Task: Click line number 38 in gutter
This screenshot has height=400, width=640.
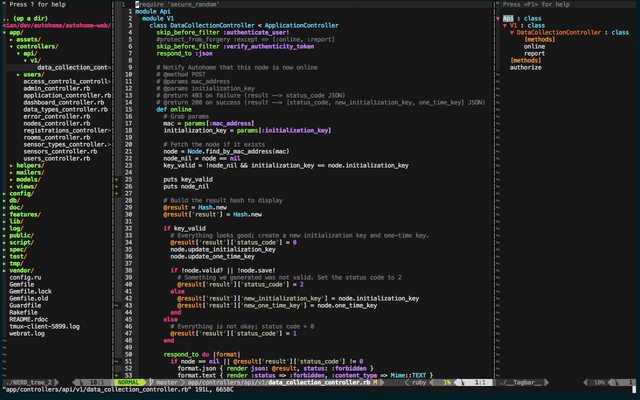Action: tap(128, 270)
